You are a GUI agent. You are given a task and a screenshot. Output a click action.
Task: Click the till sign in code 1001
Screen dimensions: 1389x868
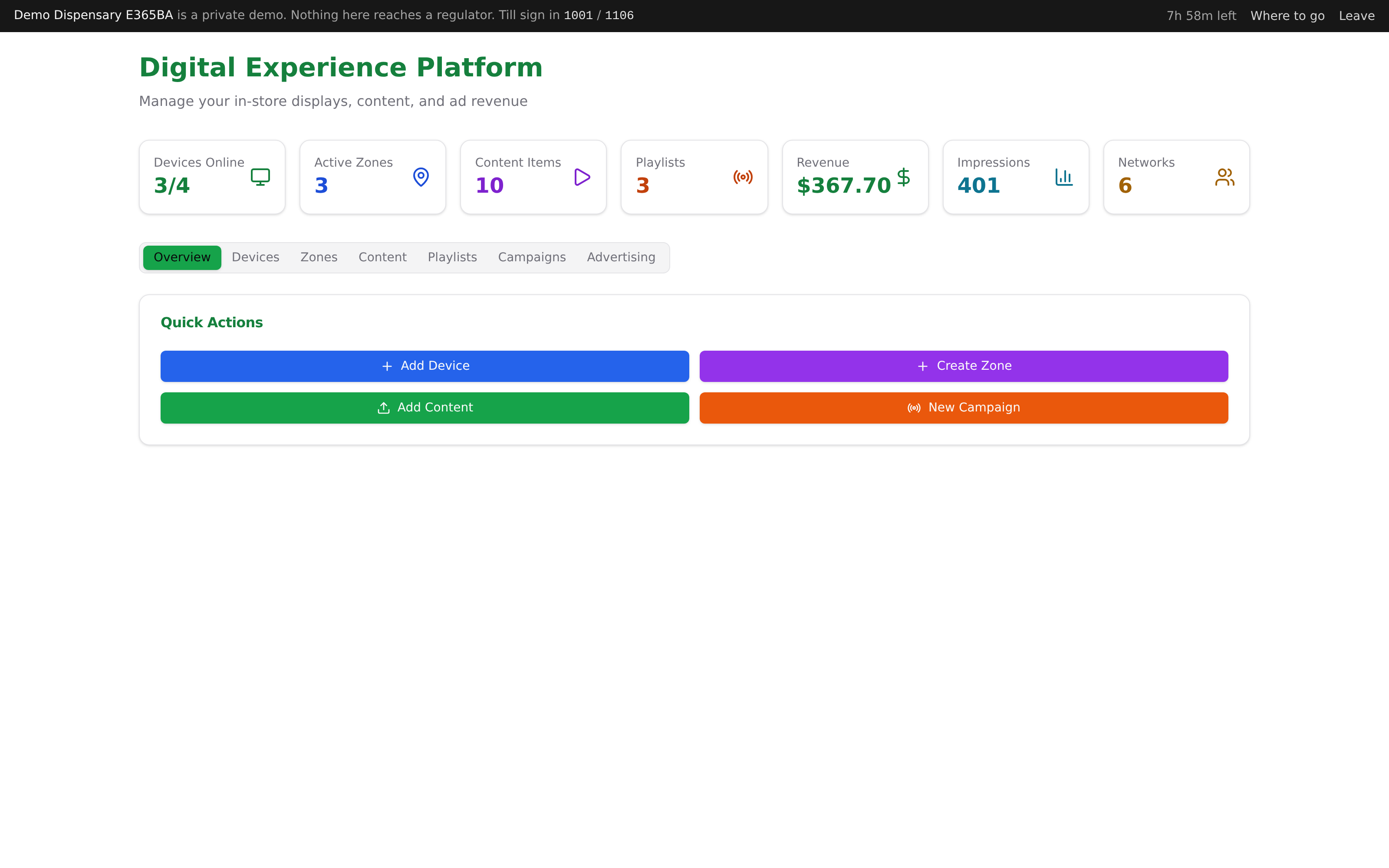coord(578,16)
